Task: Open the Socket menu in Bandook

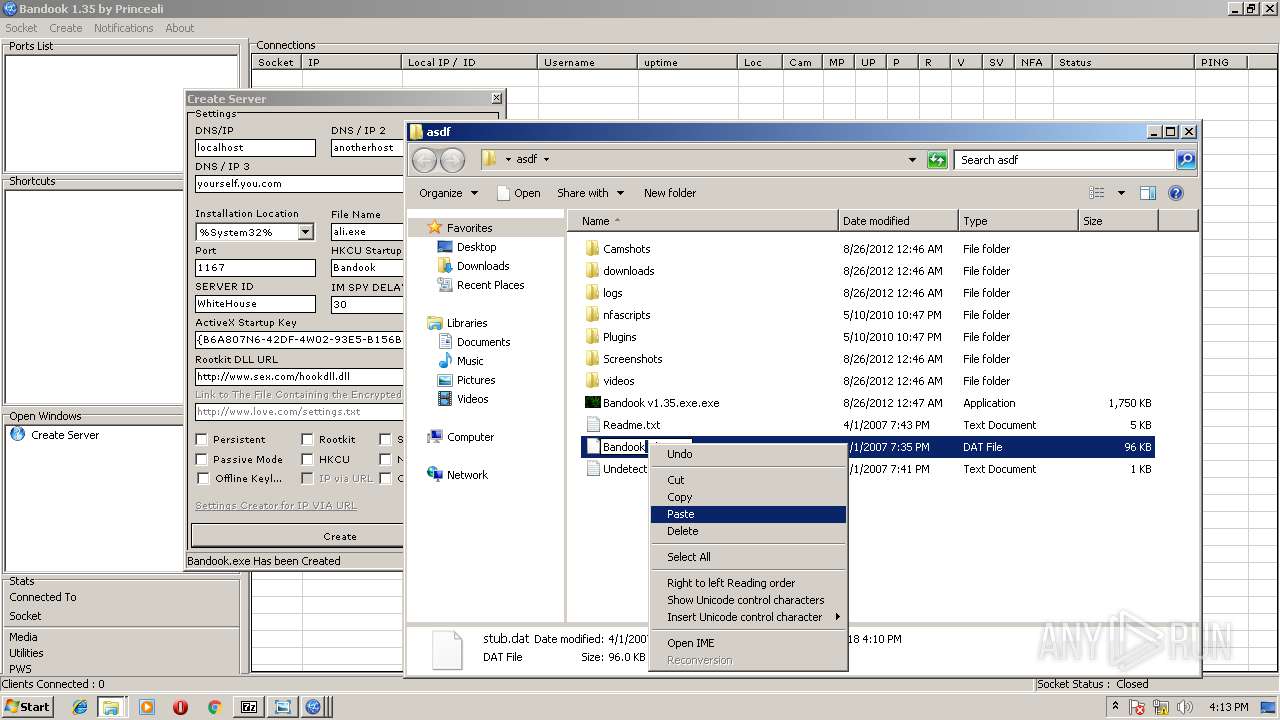Action: 21,28
